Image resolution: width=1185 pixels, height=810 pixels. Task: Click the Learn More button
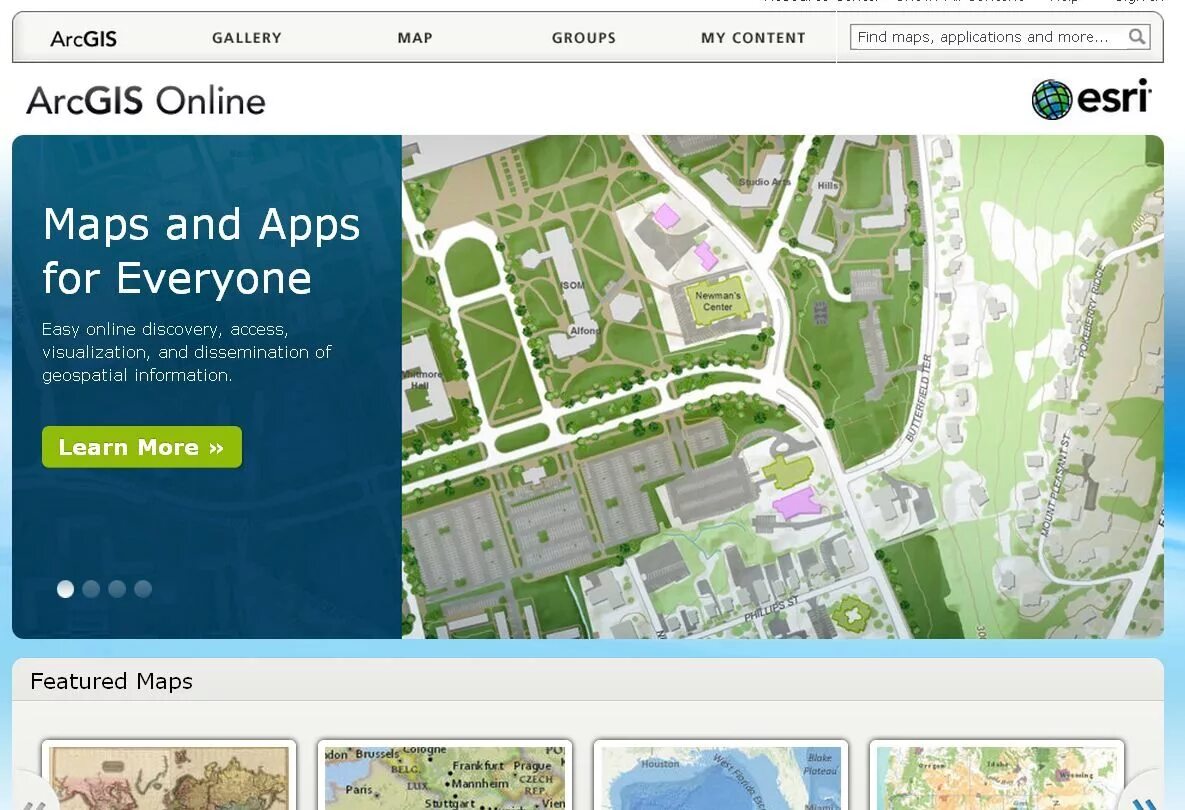pos(142,447)
